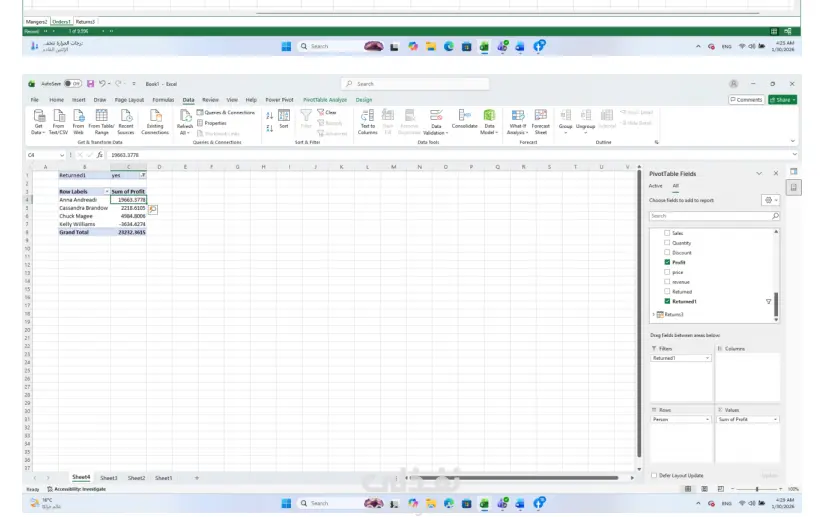This screenshot has width=821, height=517.
Task: Add a new sheet with plus button
Action: (197, 478)
